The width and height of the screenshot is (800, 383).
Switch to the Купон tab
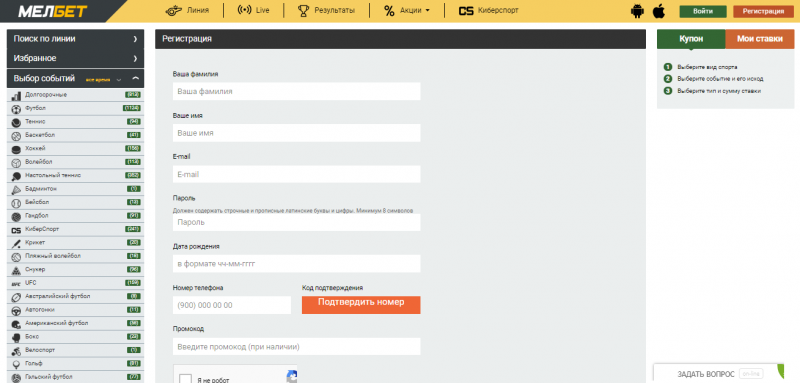(x=691, y=39)
